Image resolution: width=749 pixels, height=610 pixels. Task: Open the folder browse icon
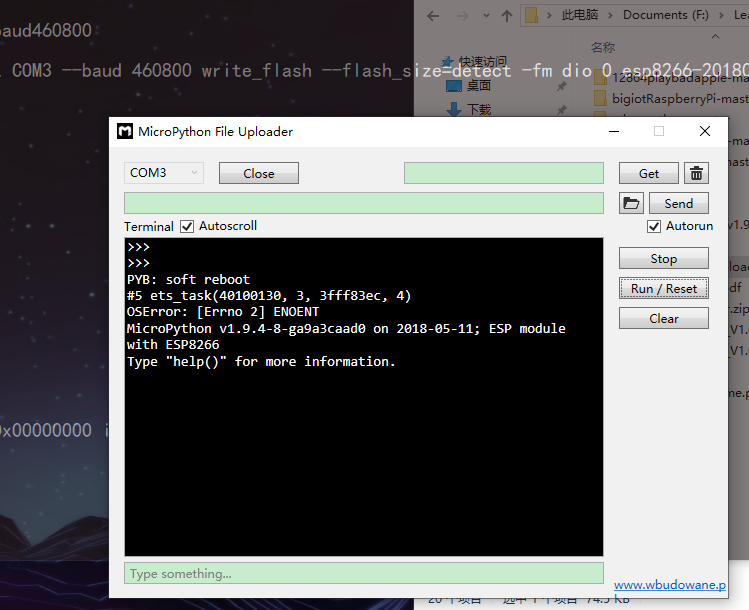click(x=631, y=203)
